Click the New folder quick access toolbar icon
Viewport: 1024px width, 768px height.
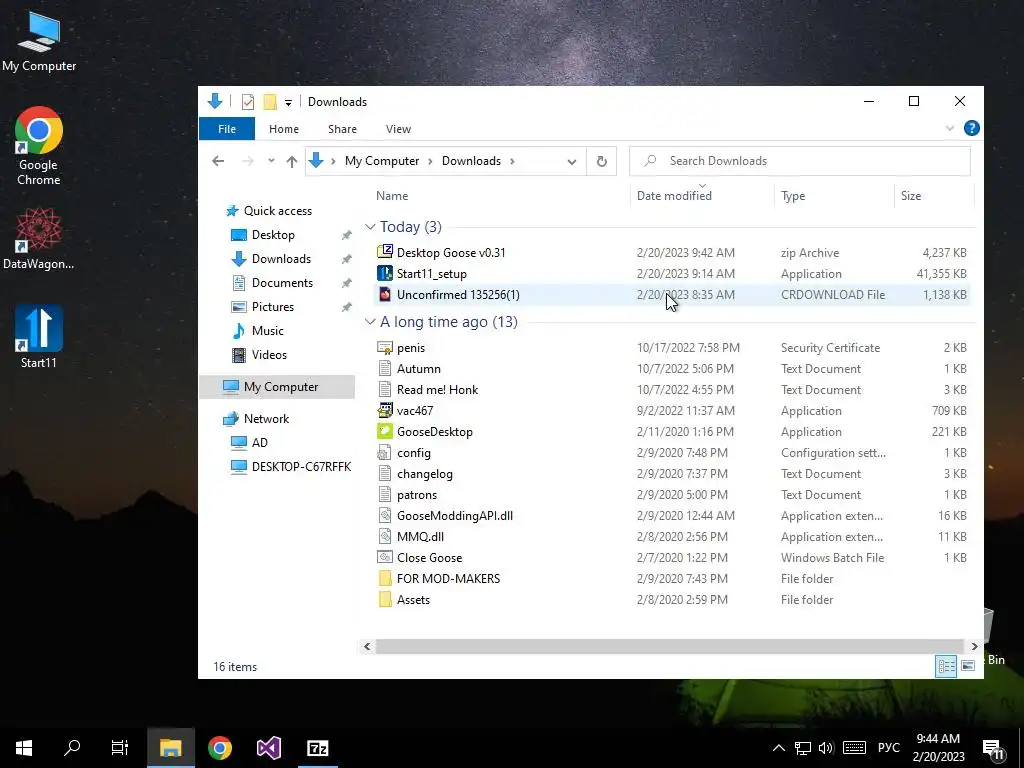point(270,102)
